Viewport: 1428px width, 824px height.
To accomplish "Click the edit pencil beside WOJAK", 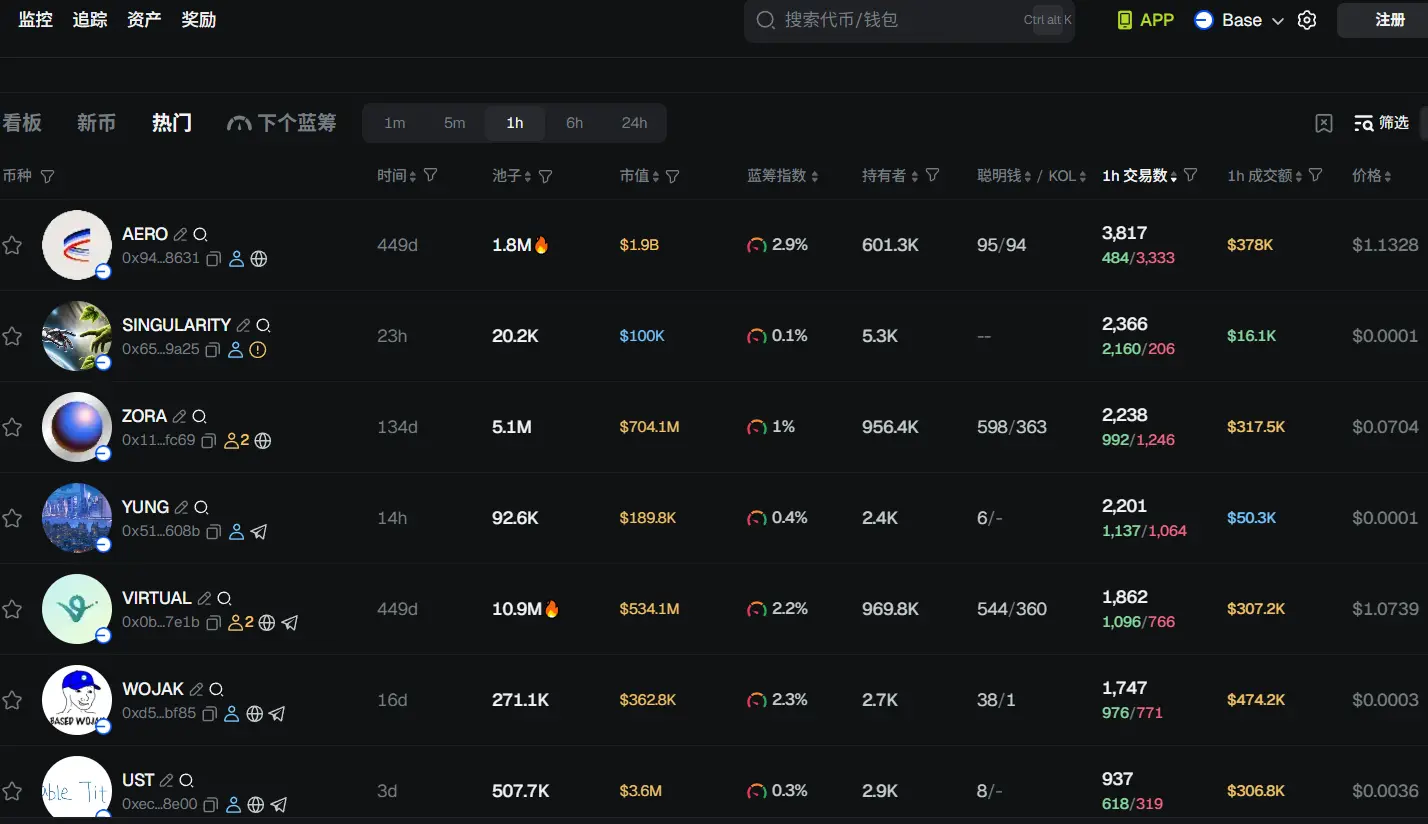I will point(197,689).
